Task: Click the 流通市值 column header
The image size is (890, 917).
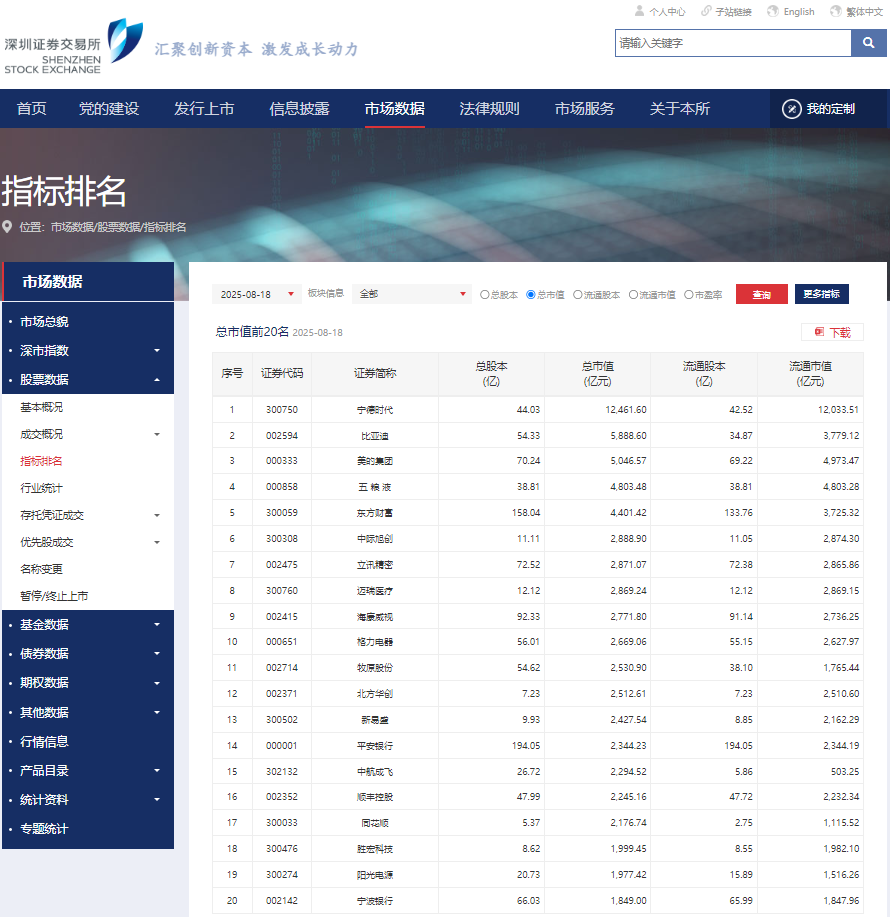Action: (810, 374)
